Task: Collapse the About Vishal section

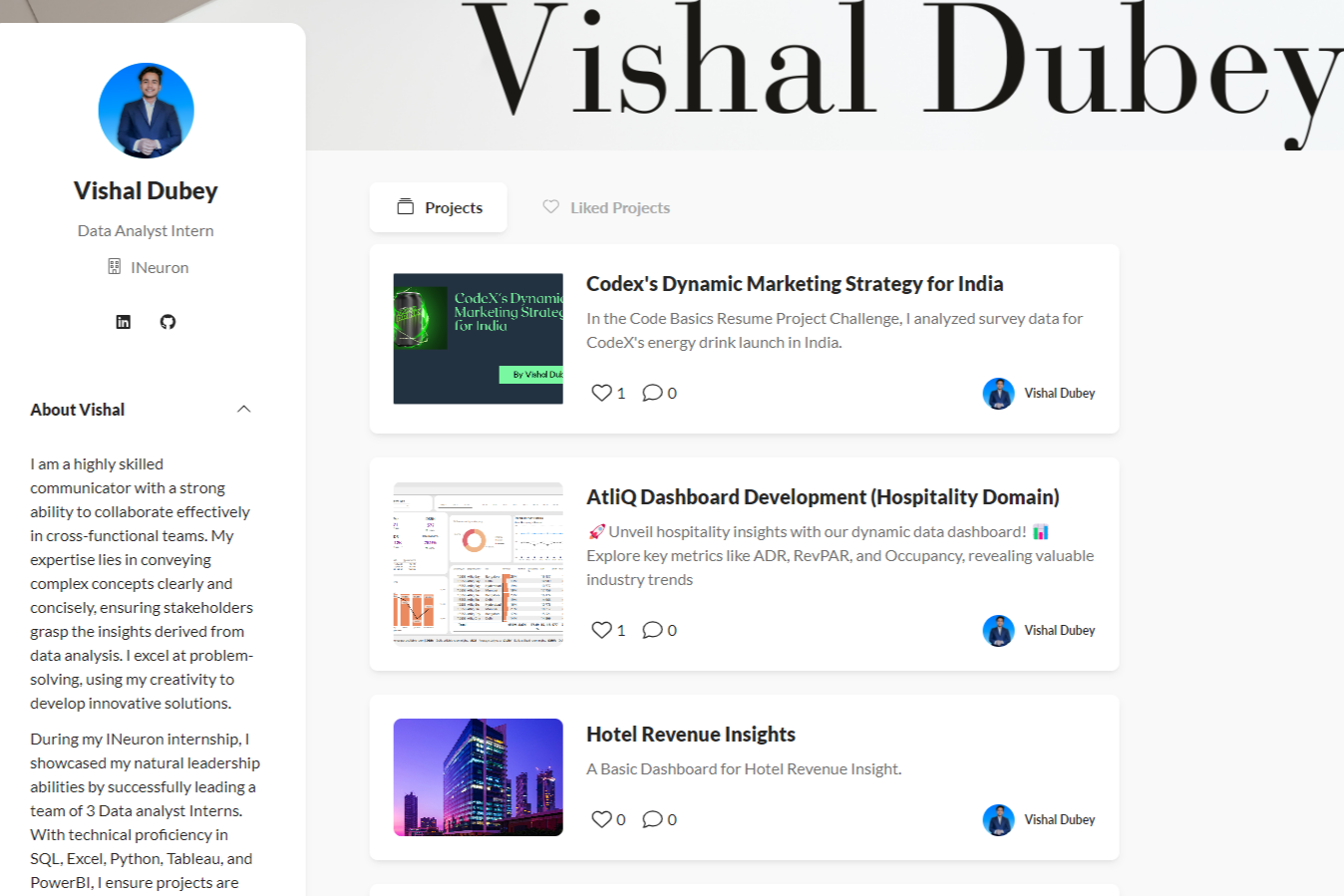Action: tap(244, 410)
